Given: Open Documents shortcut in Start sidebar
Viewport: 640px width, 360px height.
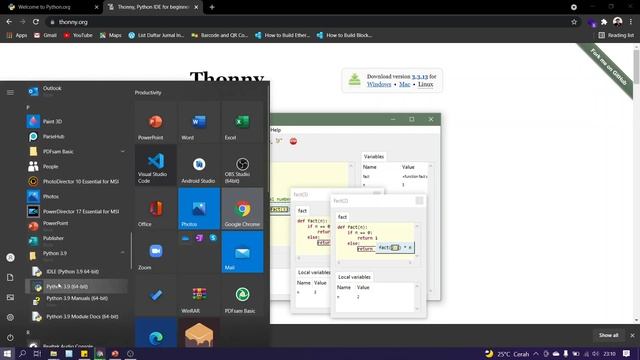Looking at the screenshot, I should coord(10,278).
